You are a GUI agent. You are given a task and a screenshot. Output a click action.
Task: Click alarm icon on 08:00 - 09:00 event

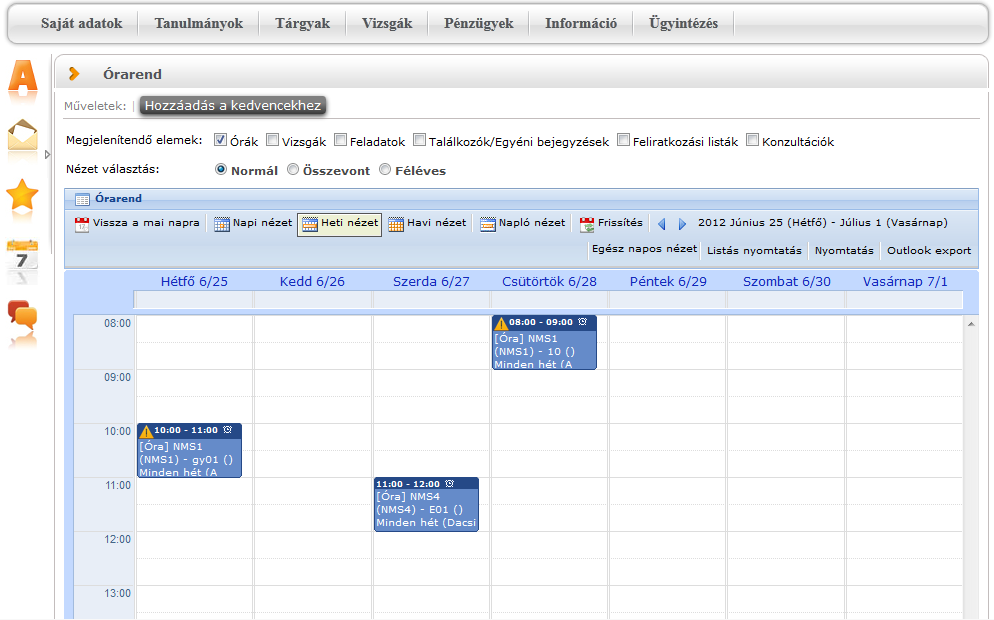point(583,322)
